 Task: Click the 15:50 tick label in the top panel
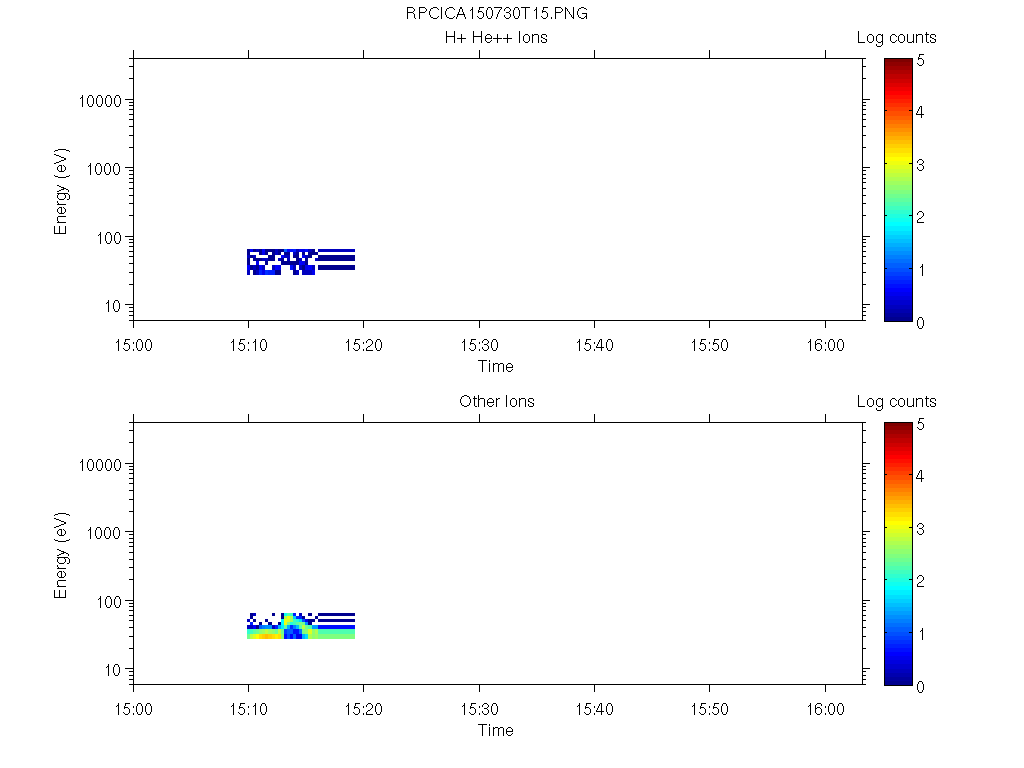pos(710,345)
